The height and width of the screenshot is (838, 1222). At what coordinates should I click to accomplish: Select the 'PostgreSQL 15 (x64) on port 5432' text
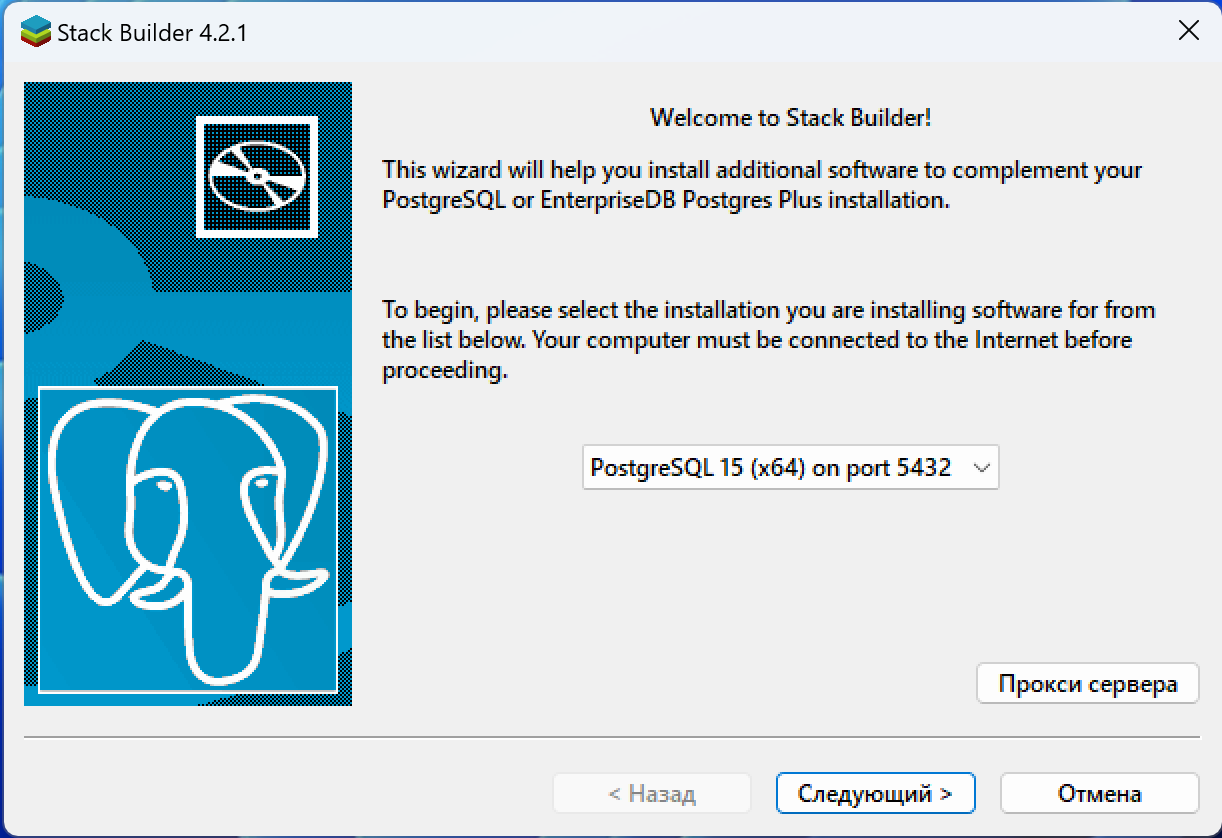click(x=770, y=467)
